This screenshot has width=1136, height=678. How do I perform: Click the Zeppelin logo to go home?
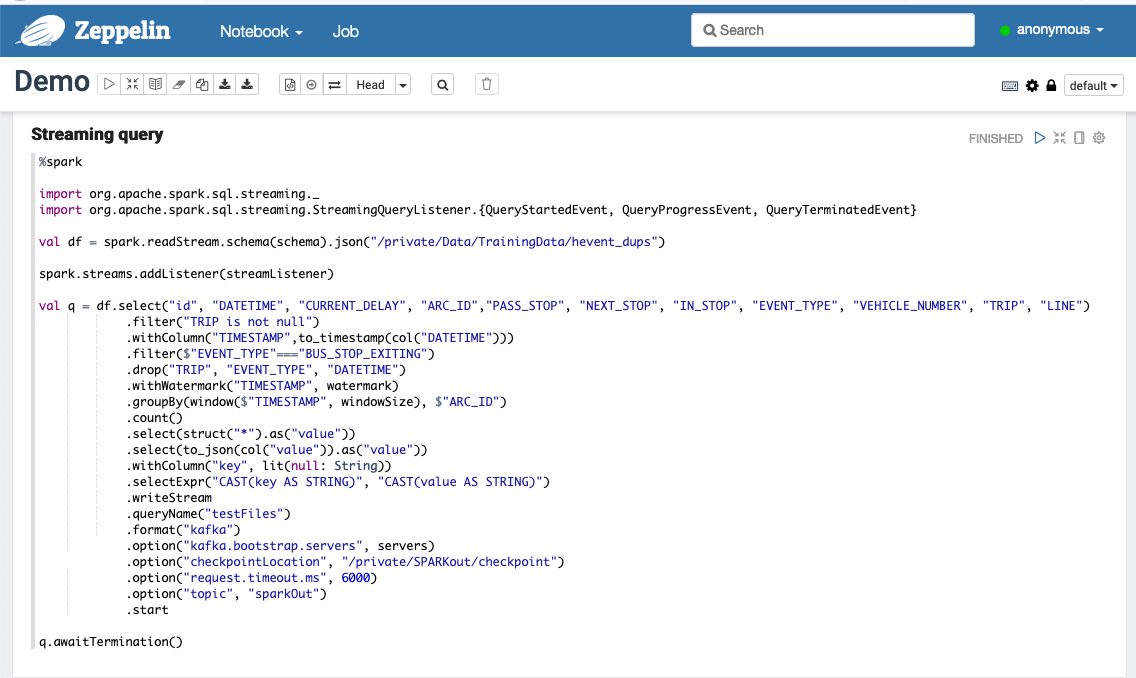pos(94,30)
